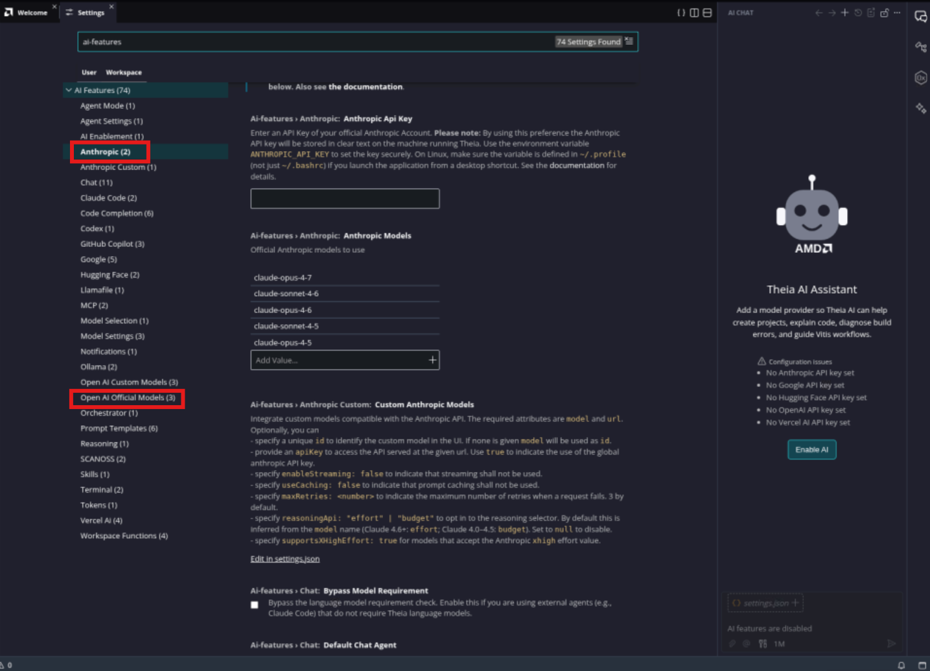This screenshot has height=671, width=930.
Task: Click the split editor columns icon
Action: [694, 12]
